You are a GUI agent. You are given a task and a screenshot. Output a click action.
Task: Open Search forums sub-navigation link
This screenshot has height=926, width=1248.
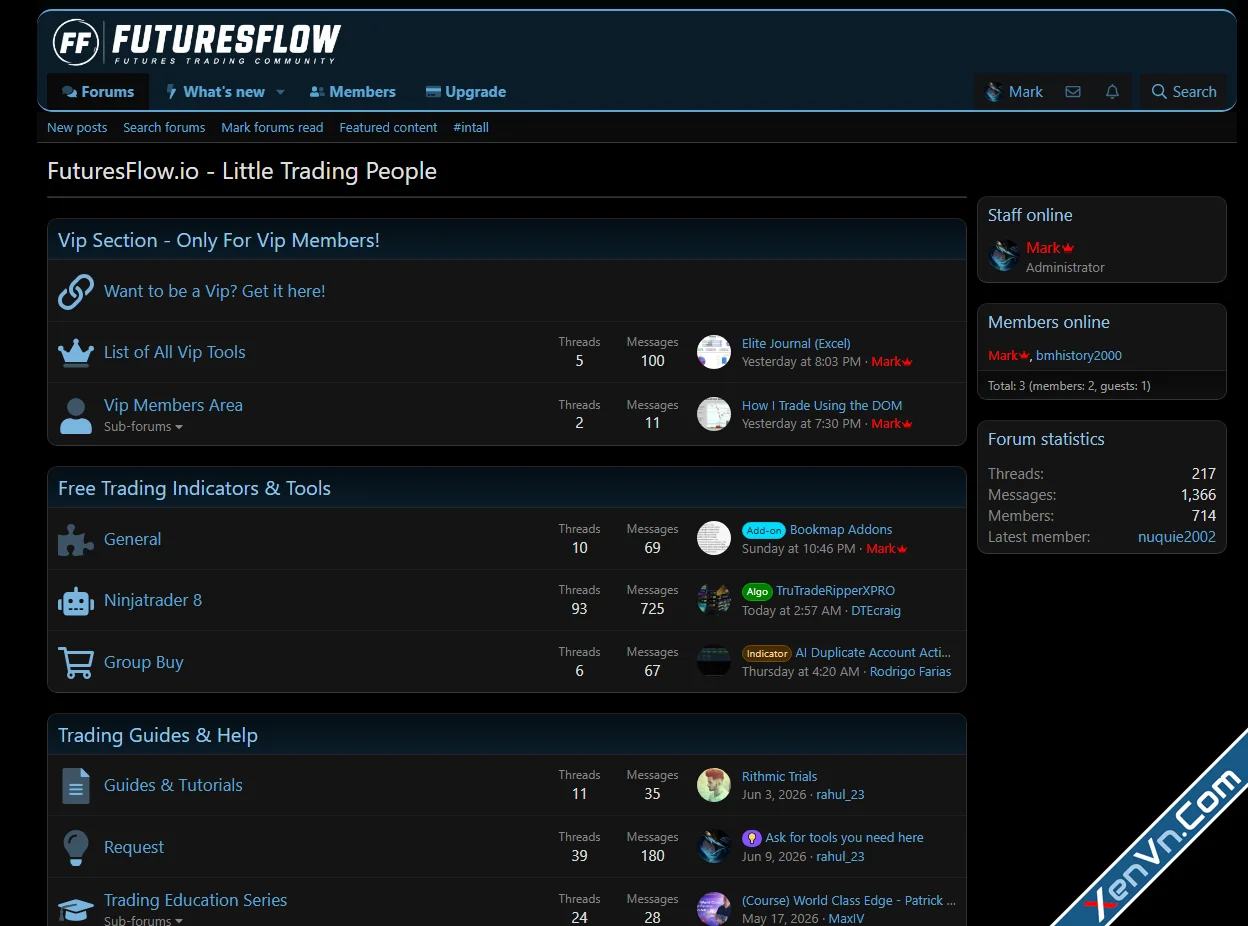click(164, 127)
